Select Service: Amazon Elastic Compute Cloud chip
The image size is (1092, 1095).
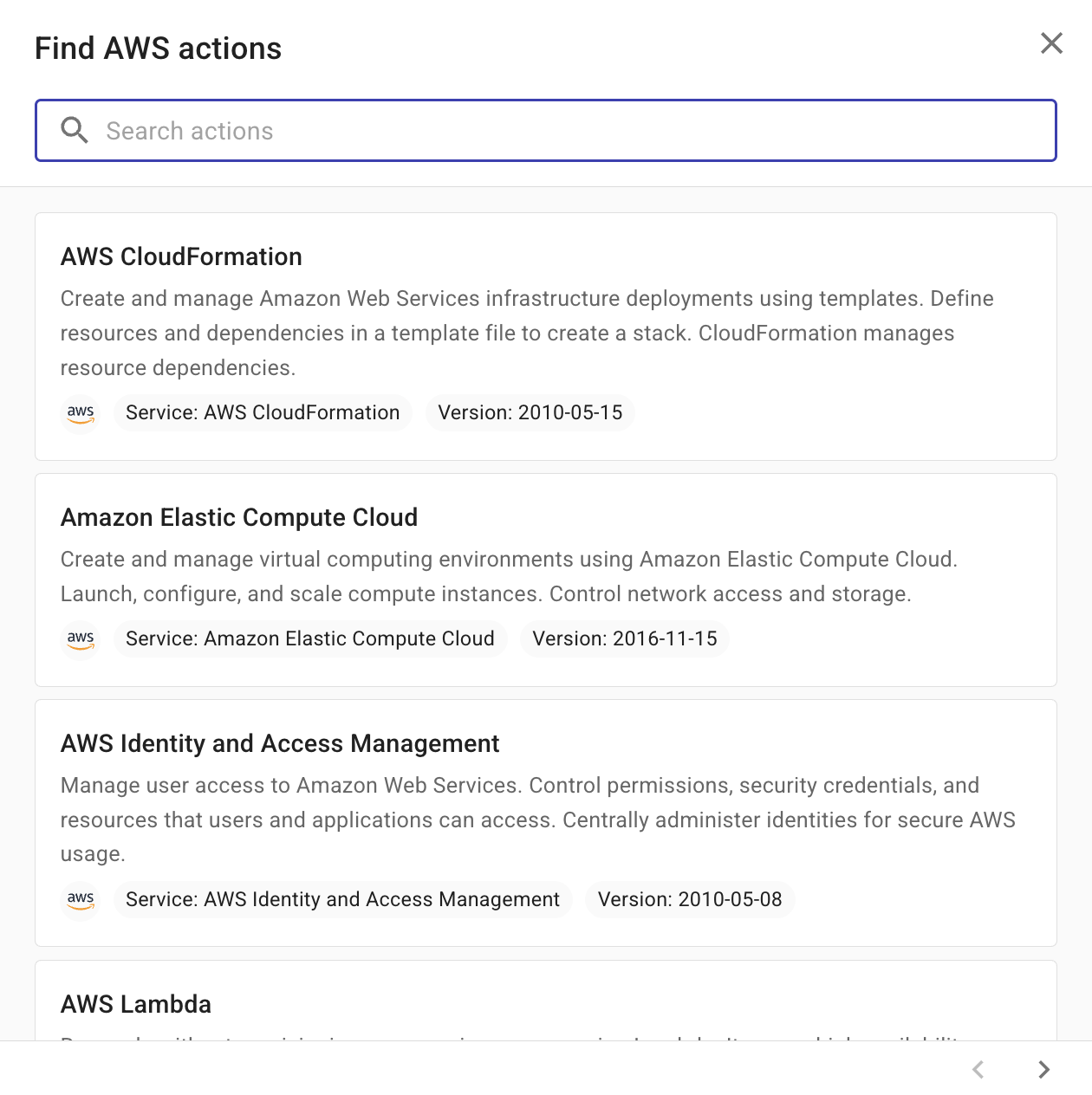310,638
